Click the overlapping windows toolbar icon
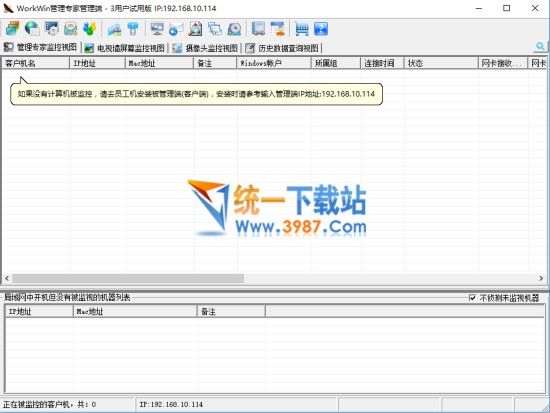Image resolution: width=550 pixels, height=413 pixels. tap(215, 29)
